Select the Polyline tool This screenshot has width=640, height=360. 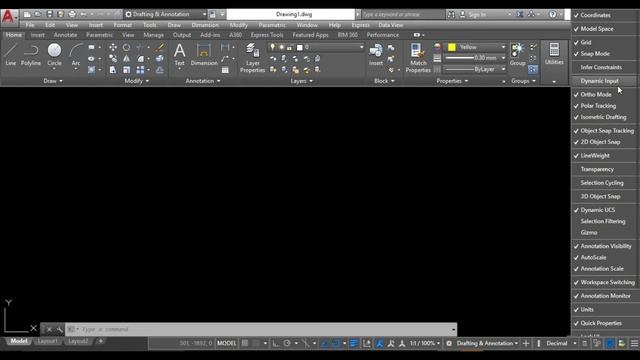31,55
